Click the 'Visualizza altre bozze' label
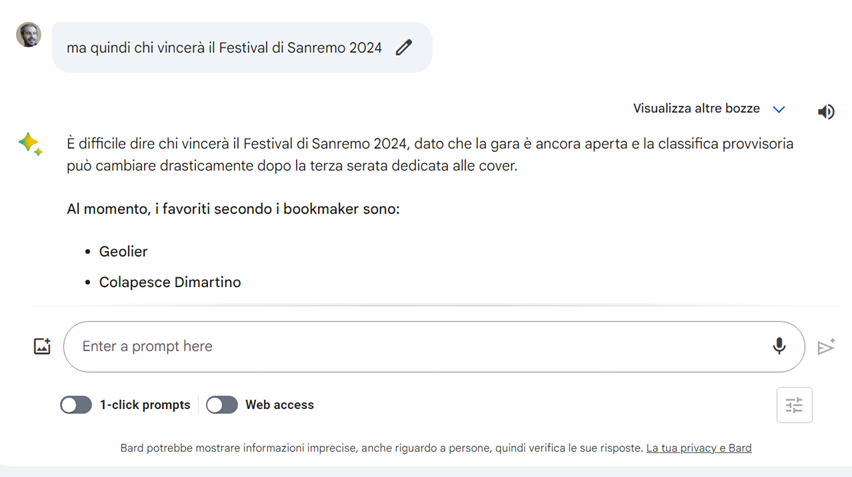The height and width of the screenshot is (477, 852). tap(696, 108)
